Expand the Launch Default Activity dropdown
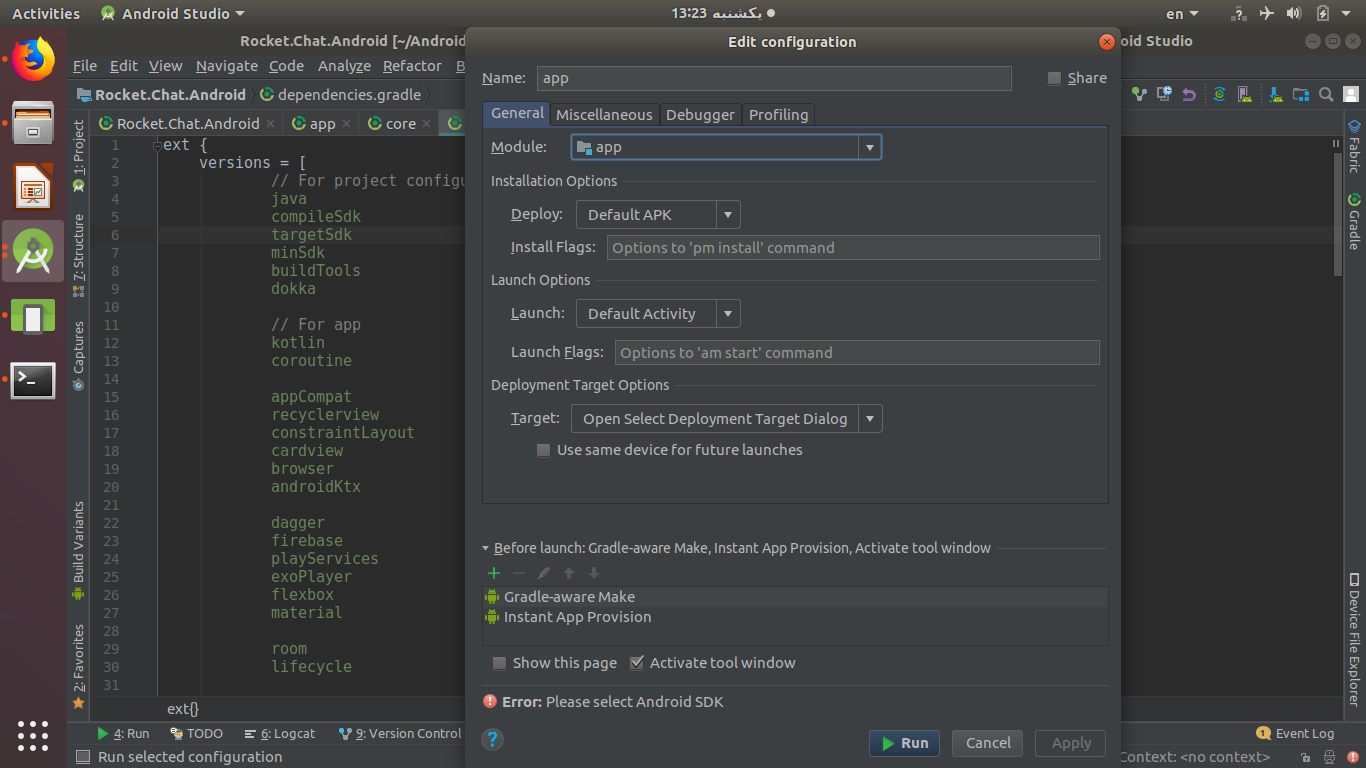The image size is (1366, 768). pos(658,314)
